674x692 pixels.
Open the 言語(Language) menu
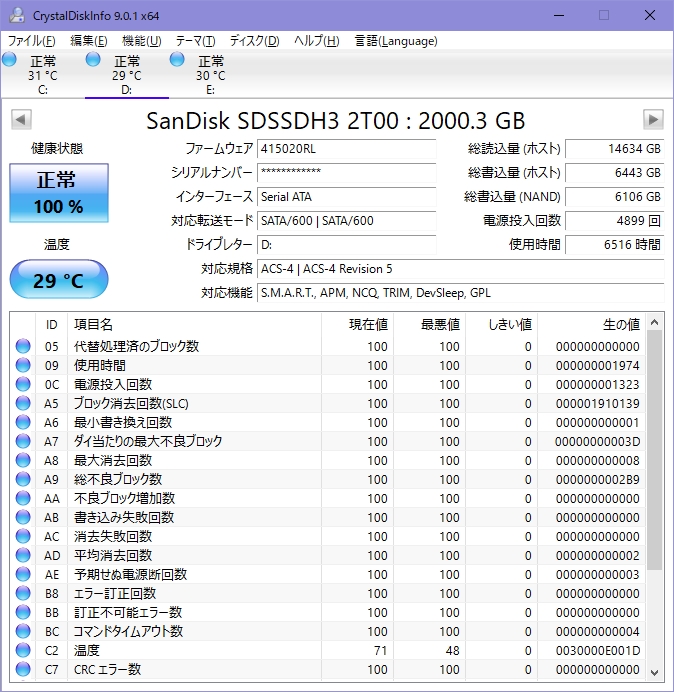coord(396,41)
